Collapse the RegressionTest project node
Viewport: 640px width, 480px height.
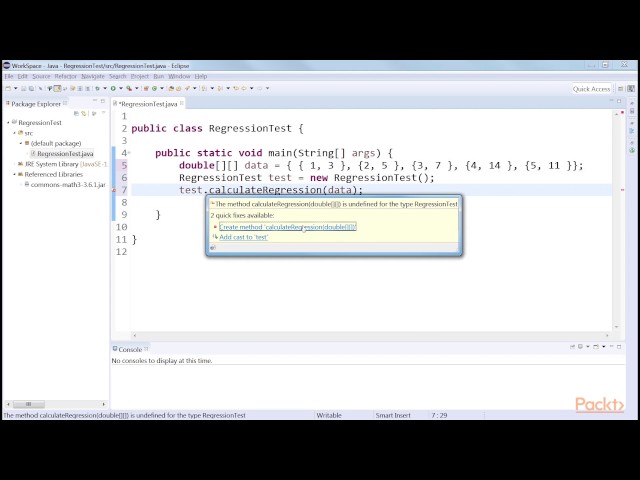8,122
